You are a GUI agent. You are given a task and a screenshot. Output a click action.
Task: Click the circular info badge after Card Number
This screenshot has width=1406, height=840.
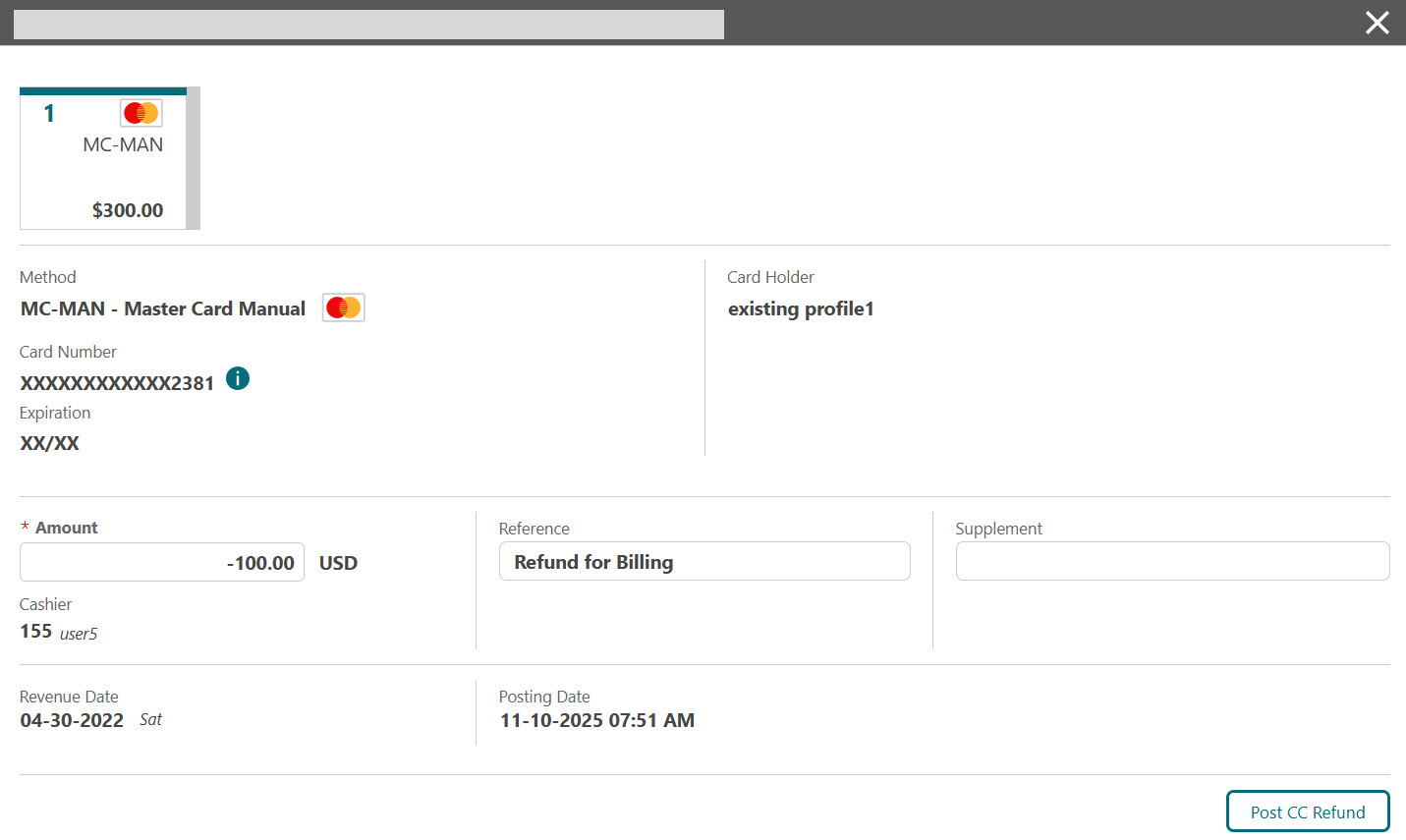tap(237, 377)
